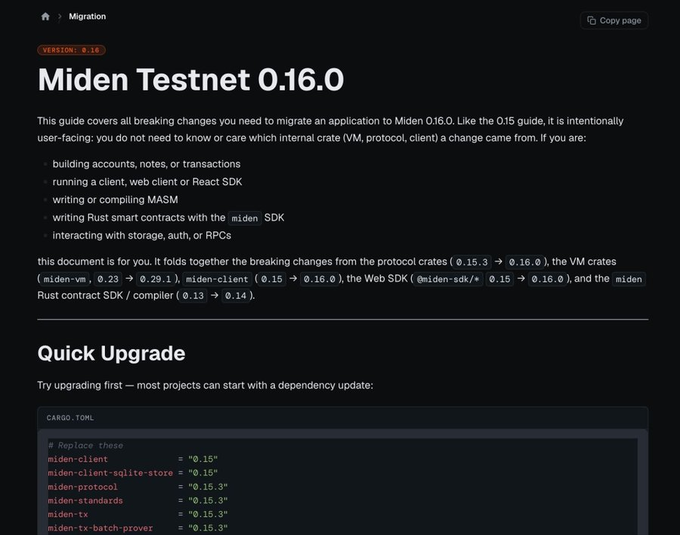This screenshot has height=535, width=680.
Task: Click the copy icon in Copy page
Action: [591, 20]
